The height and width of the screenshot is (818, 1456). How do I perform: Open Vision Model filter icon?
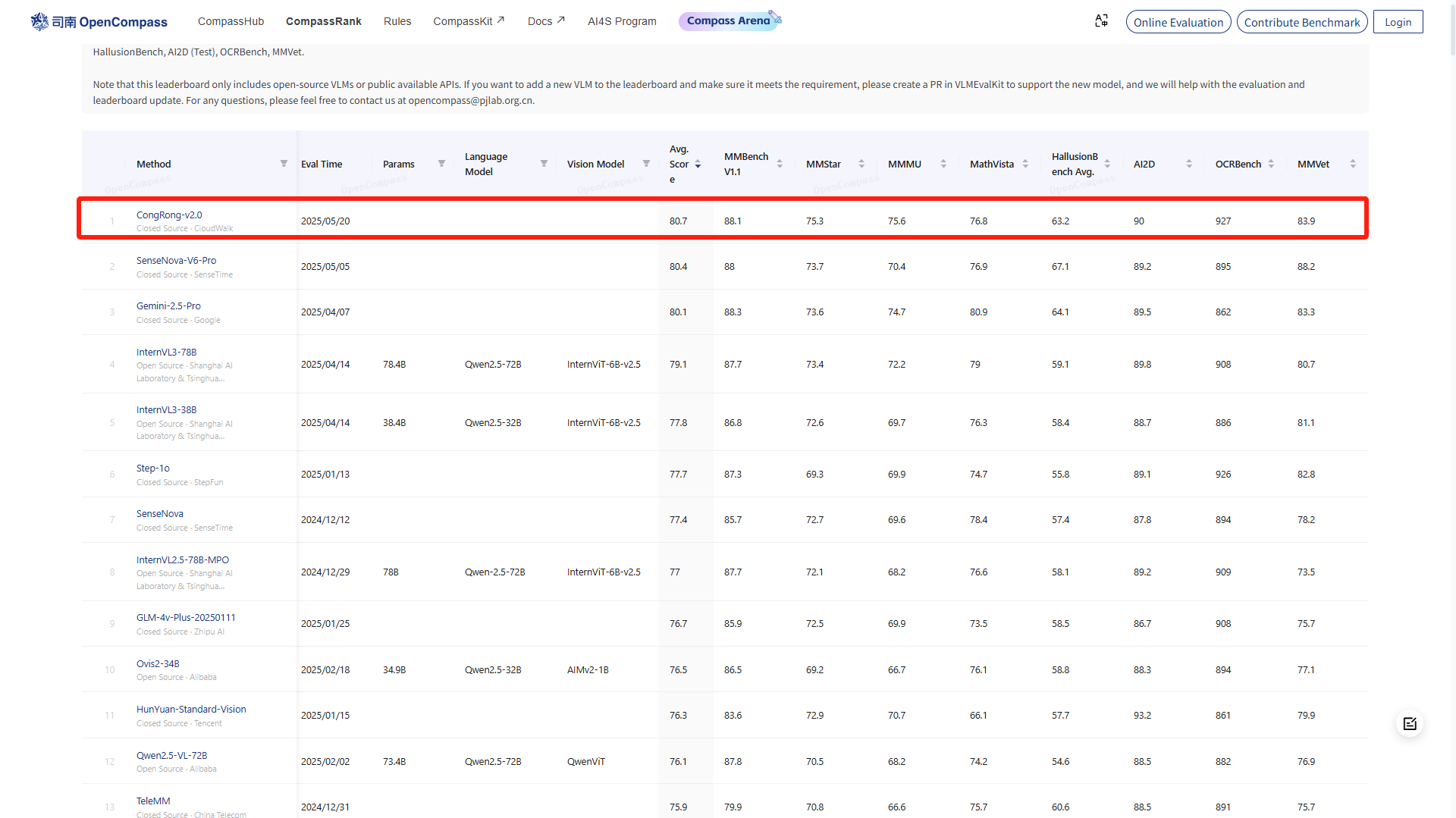tap(646, 164)
